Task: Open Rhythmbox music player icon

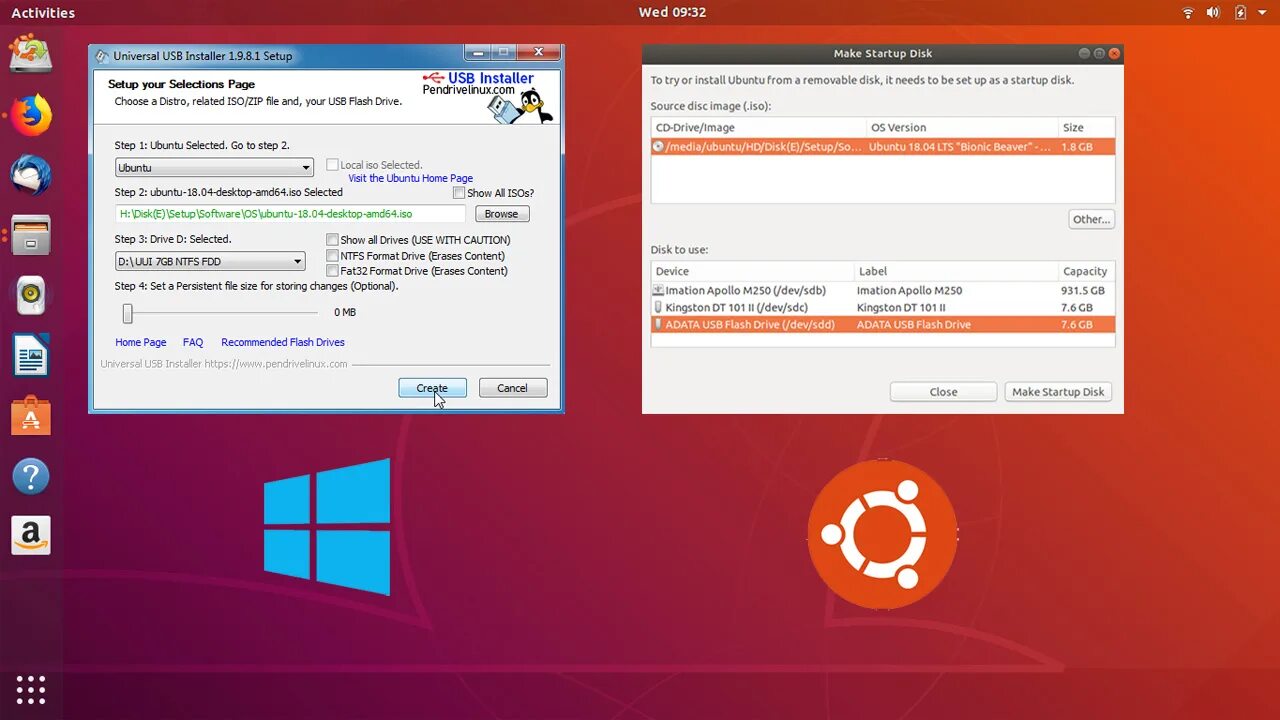Action: coord(31,295)
